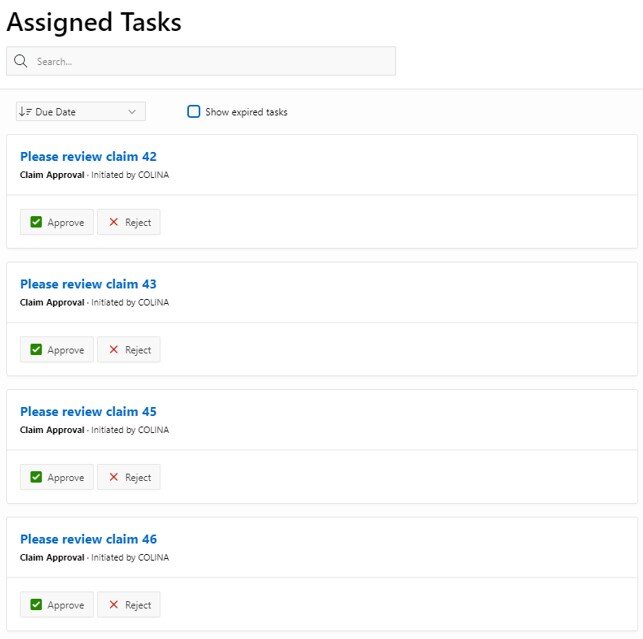Click the sort order icon beside Due Date
Viewport: 643px width, 639px height.
[25, 112]
